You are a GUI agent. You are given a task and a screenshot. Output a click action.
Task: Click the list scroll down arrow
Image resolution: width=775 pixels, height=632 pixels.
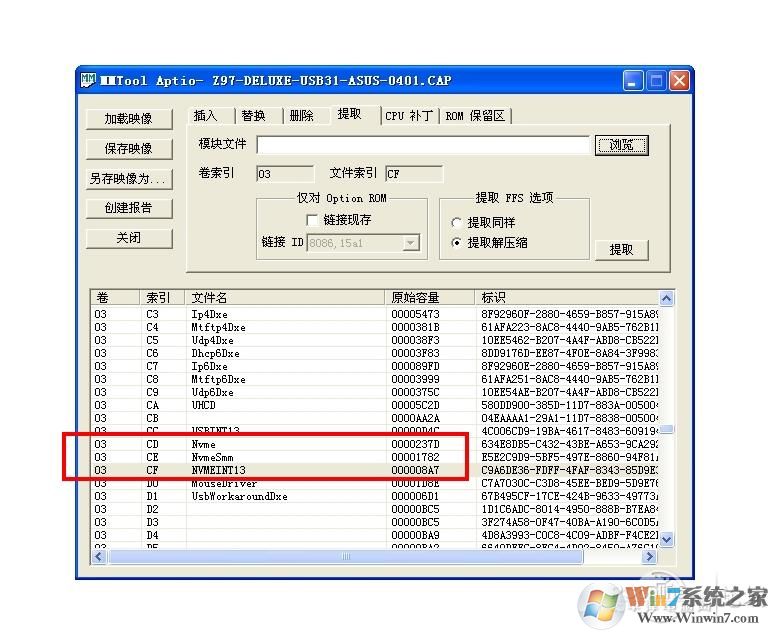pos(666,539)
